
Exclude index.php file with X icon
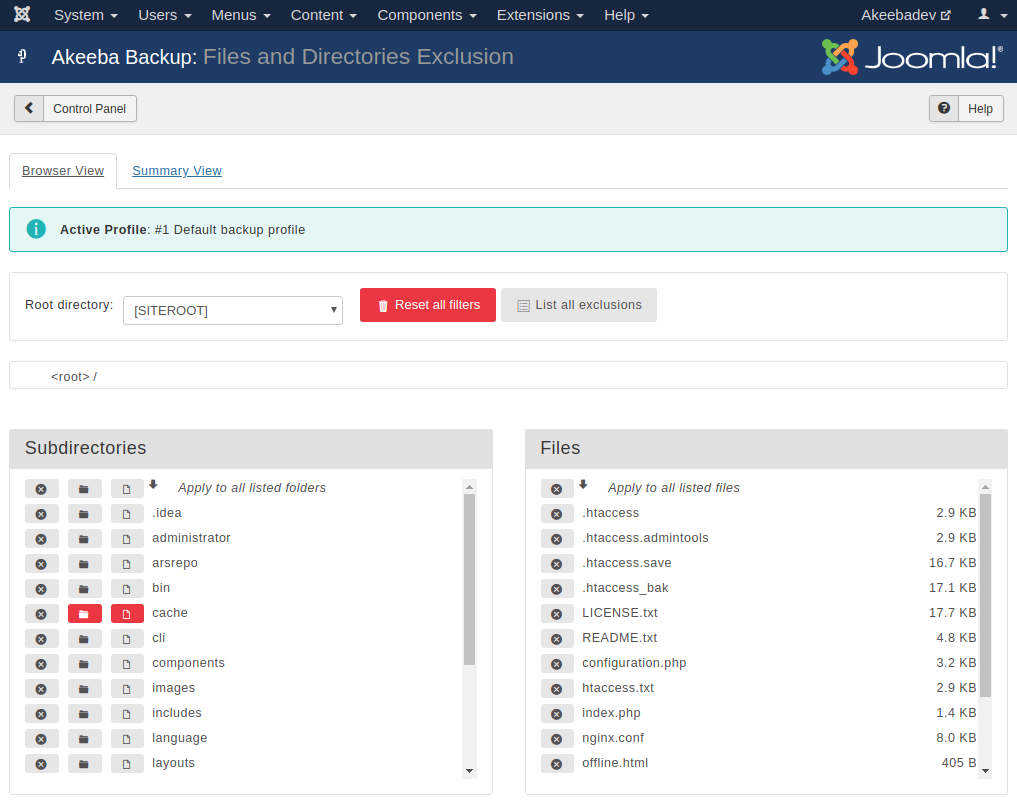pyautogui.click(x=557, y=714)
